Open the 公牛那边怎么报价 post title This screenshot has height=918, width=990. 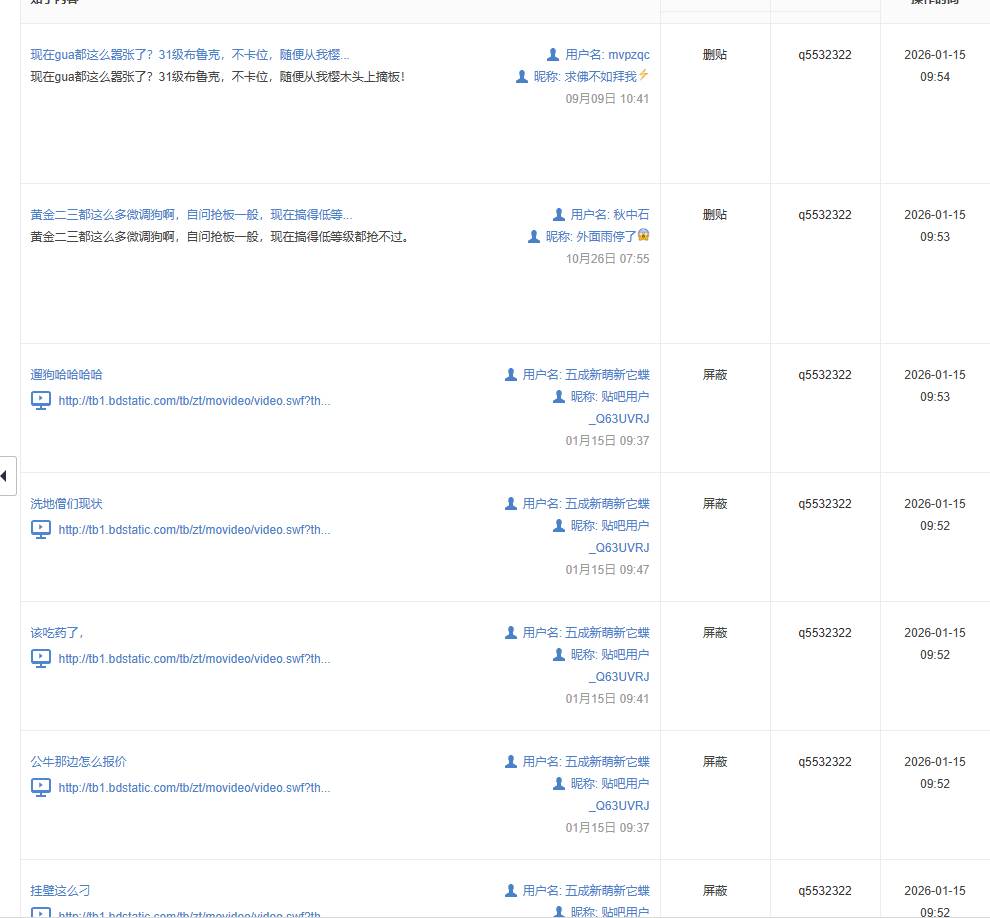[x=78, y=762]
